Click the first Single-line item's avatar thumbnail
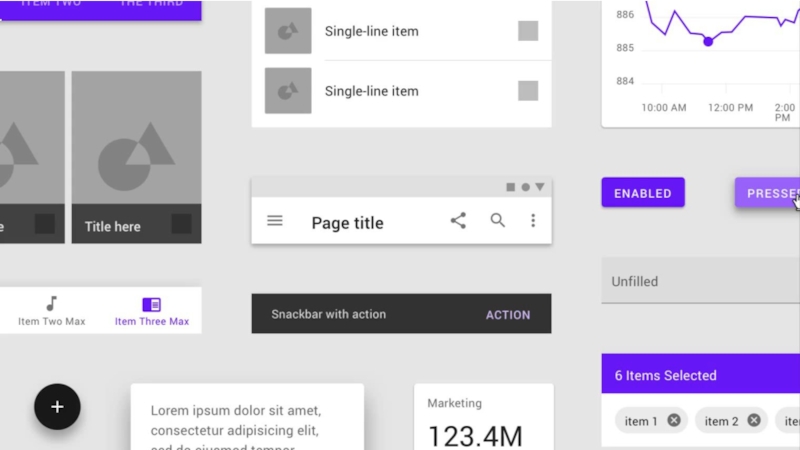 (288, 31)
